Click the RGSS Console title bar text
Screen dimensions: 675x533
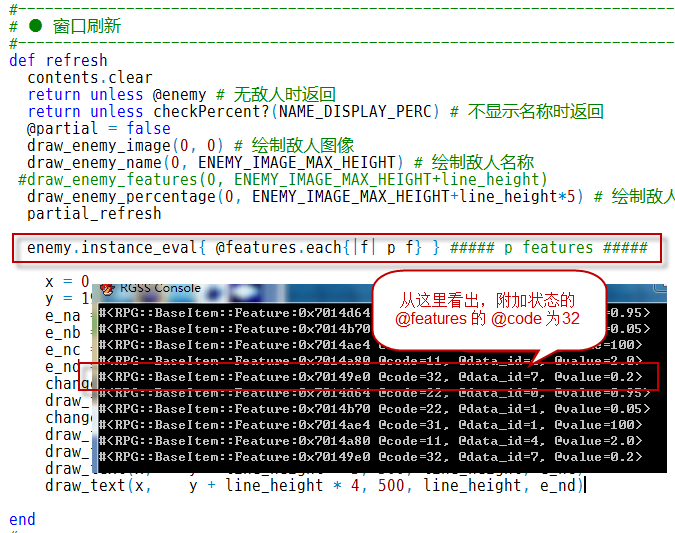pos(160,288)
